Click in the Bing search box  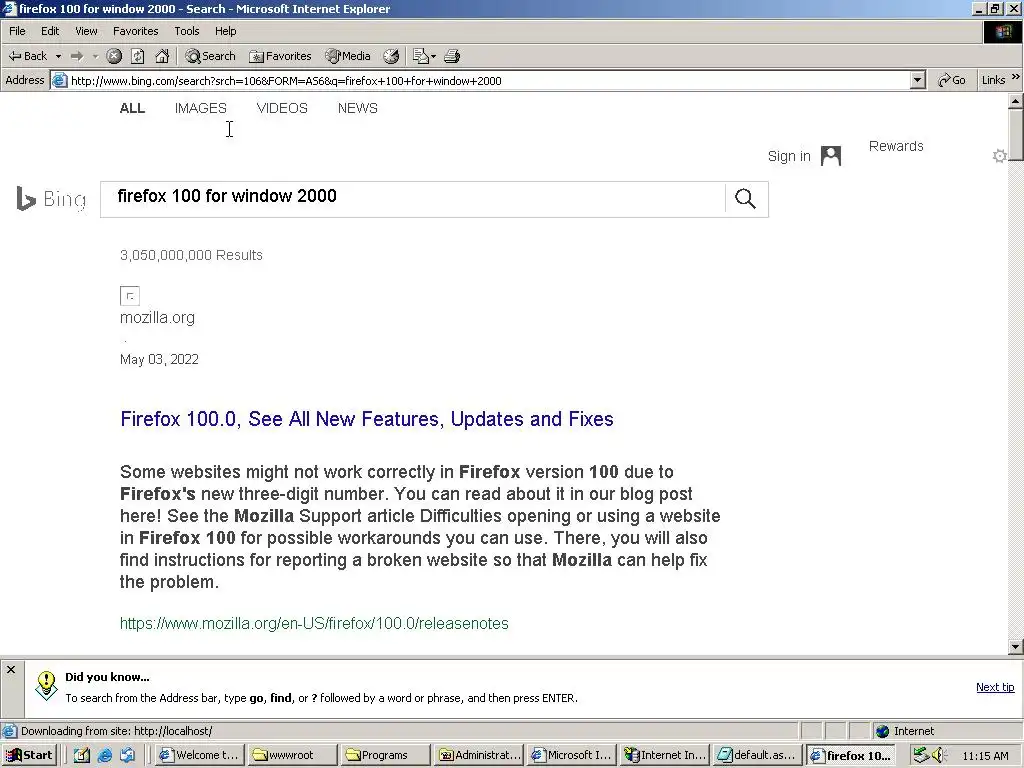coord(413,199)
